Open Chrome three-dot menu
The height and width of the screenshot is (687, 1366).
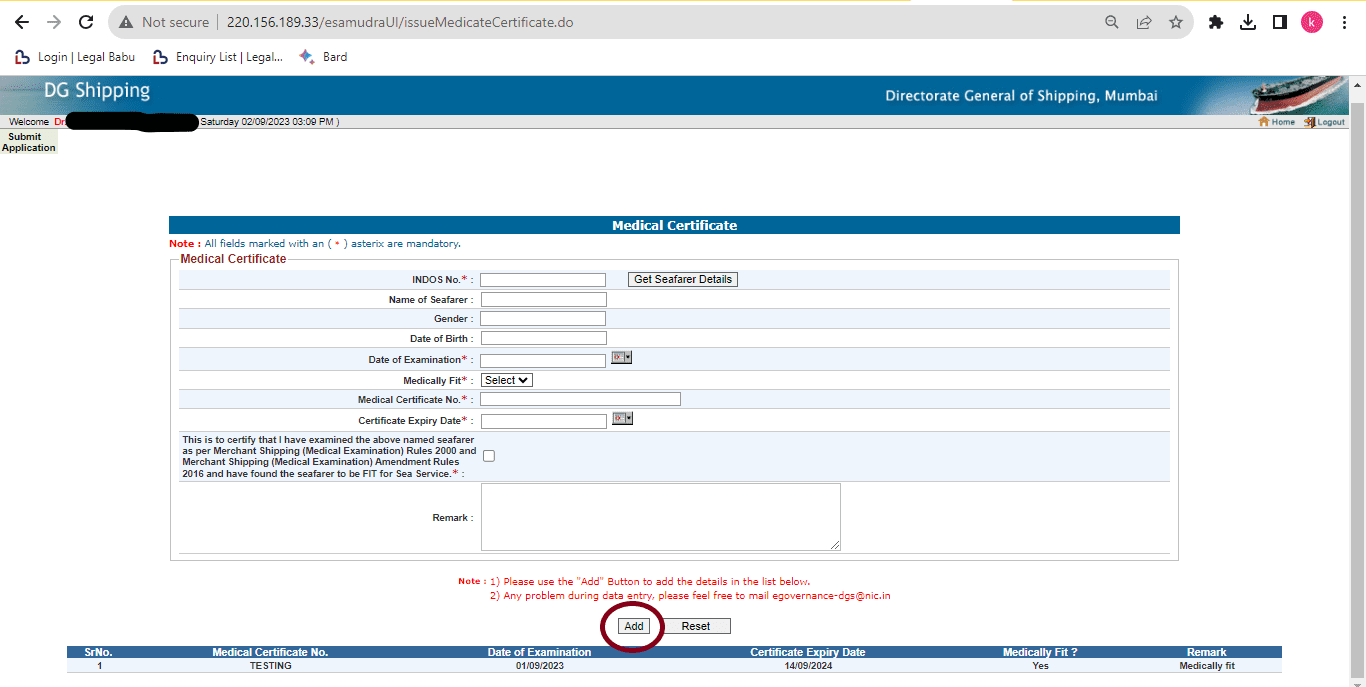pos(1344,22)
